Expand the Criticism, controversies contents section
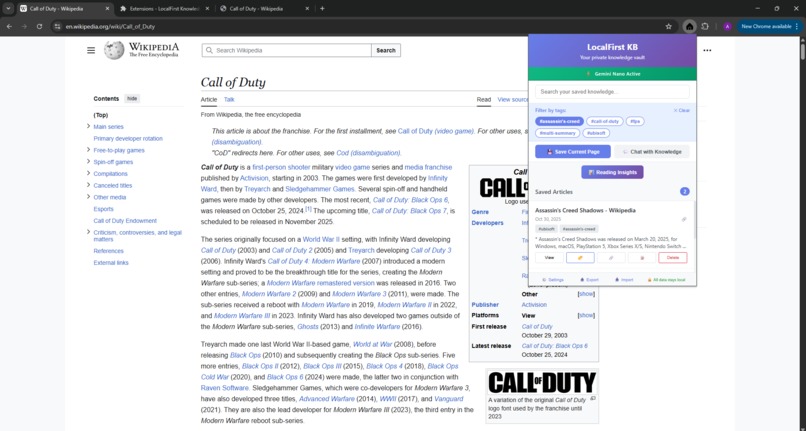The width and height of the screenshot is (806, 431). click(88, 232)
